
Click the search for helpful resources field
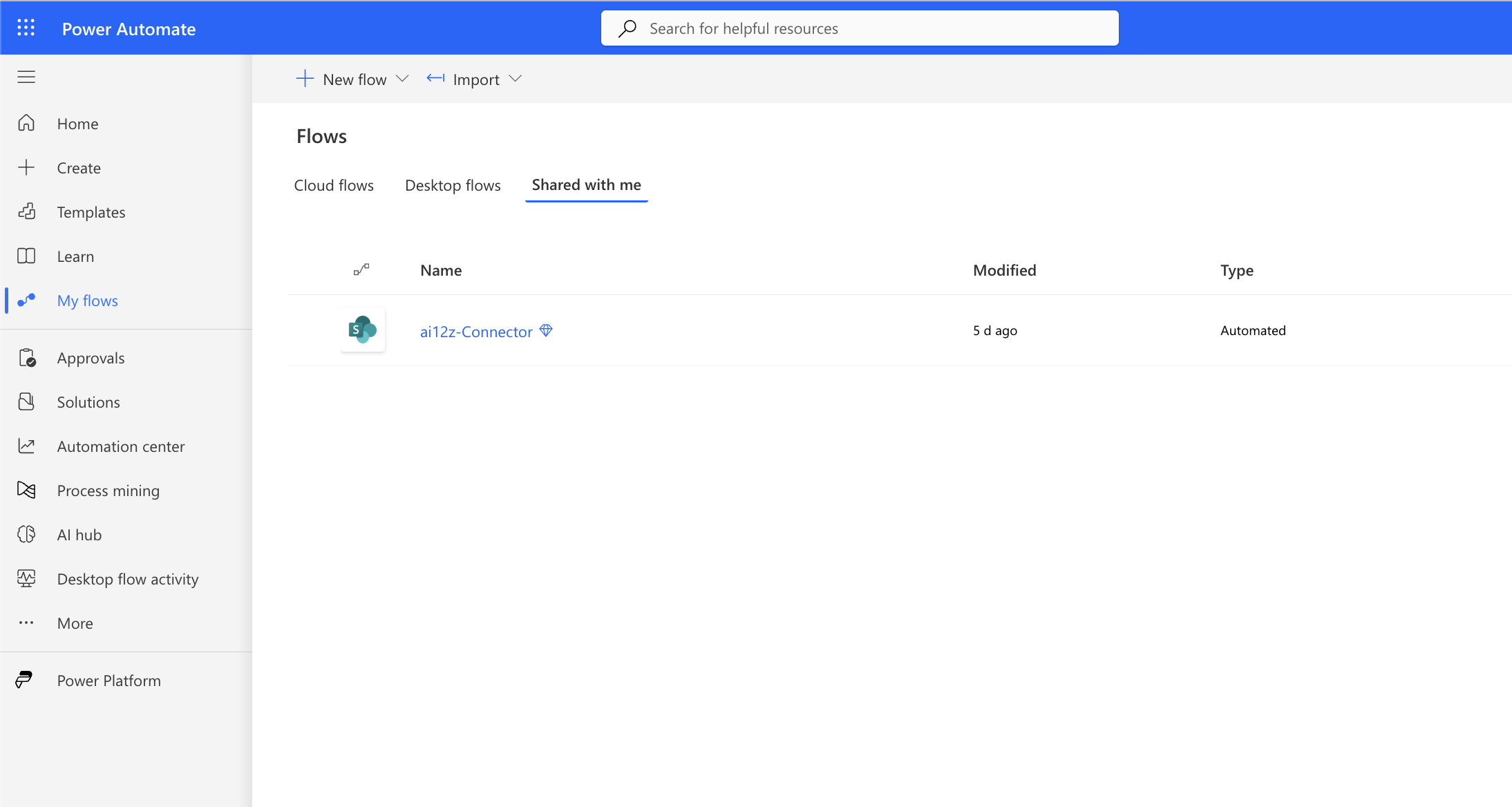(859, 28)
